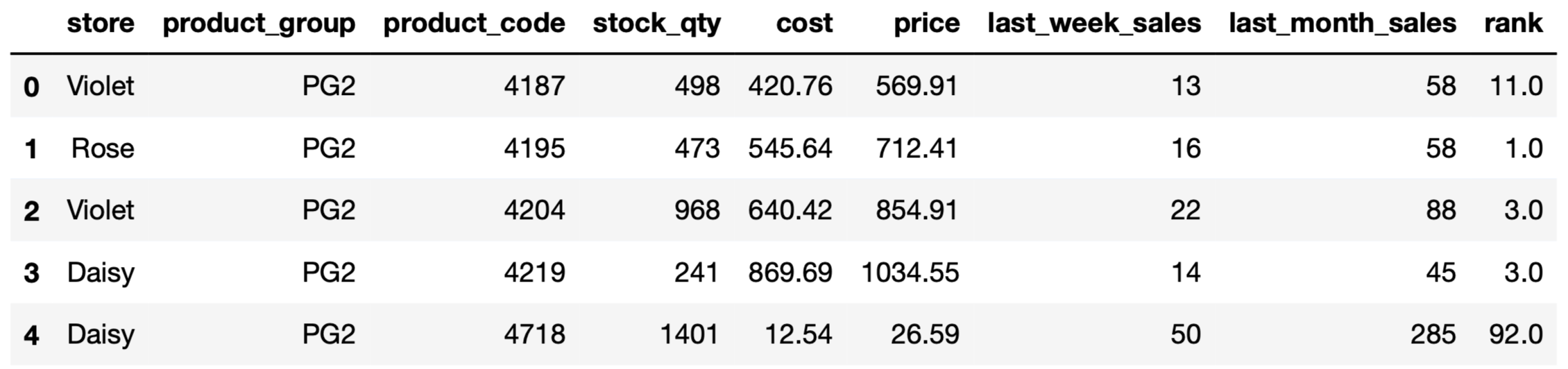Click the rank column header
This screenshot has width=1568, height=369.
(x=1513, y=24)
